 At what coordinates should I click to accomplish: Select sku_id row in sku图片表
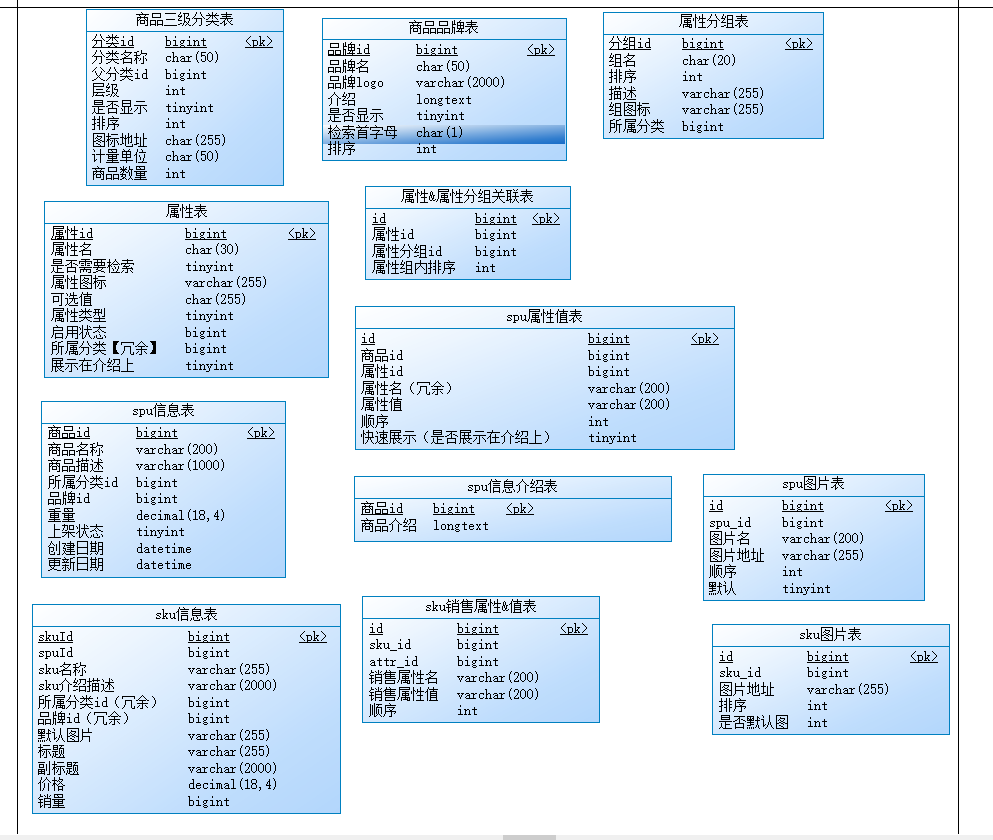click(830, 673)
